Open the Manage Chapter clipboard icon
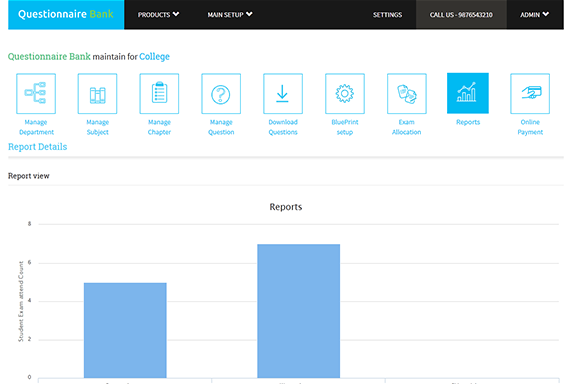Screen dimensions: 574x384 pos(159,94)
